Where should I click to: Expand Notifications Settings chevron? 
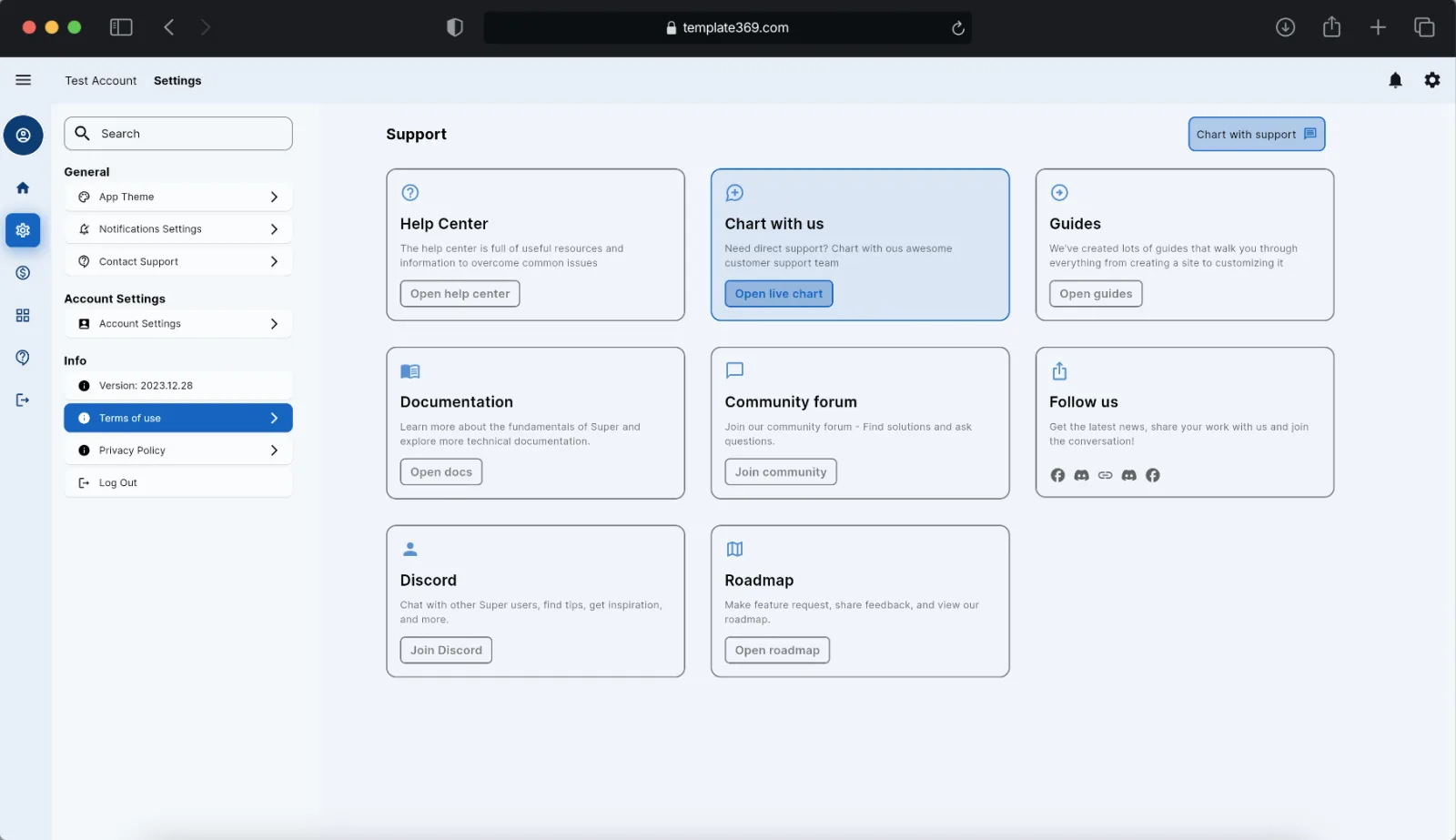pos(274,229)
